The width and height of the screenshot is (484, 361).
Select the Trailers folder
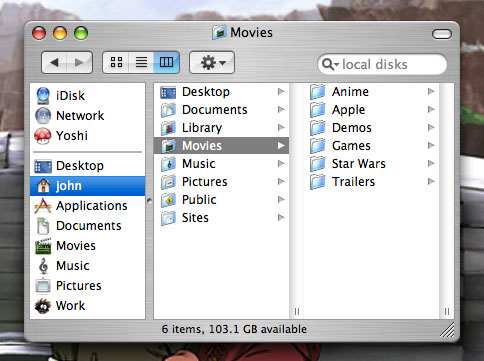coord(371,182)
